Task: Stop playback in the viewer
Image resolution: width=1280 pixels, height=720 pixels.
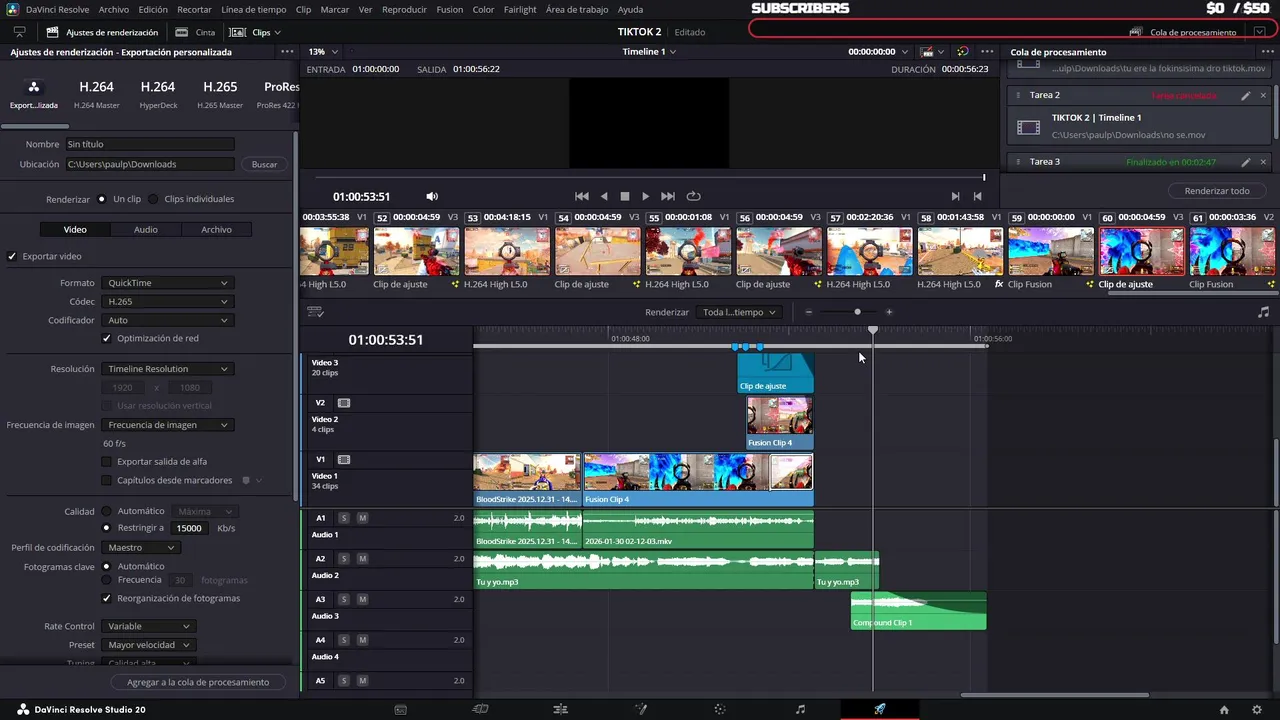Action: pyautogui.click(x=625, y=197)
